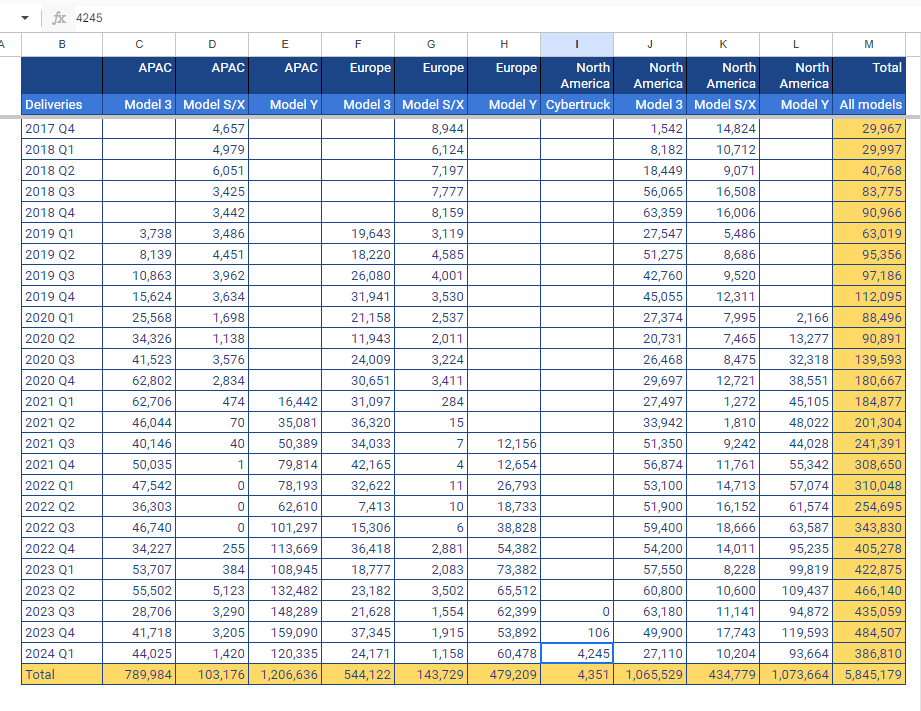This screenshot has width=921, height=711.
Task: Select the selected Cybertruck cell 4,245
Action: click(577, 653)
